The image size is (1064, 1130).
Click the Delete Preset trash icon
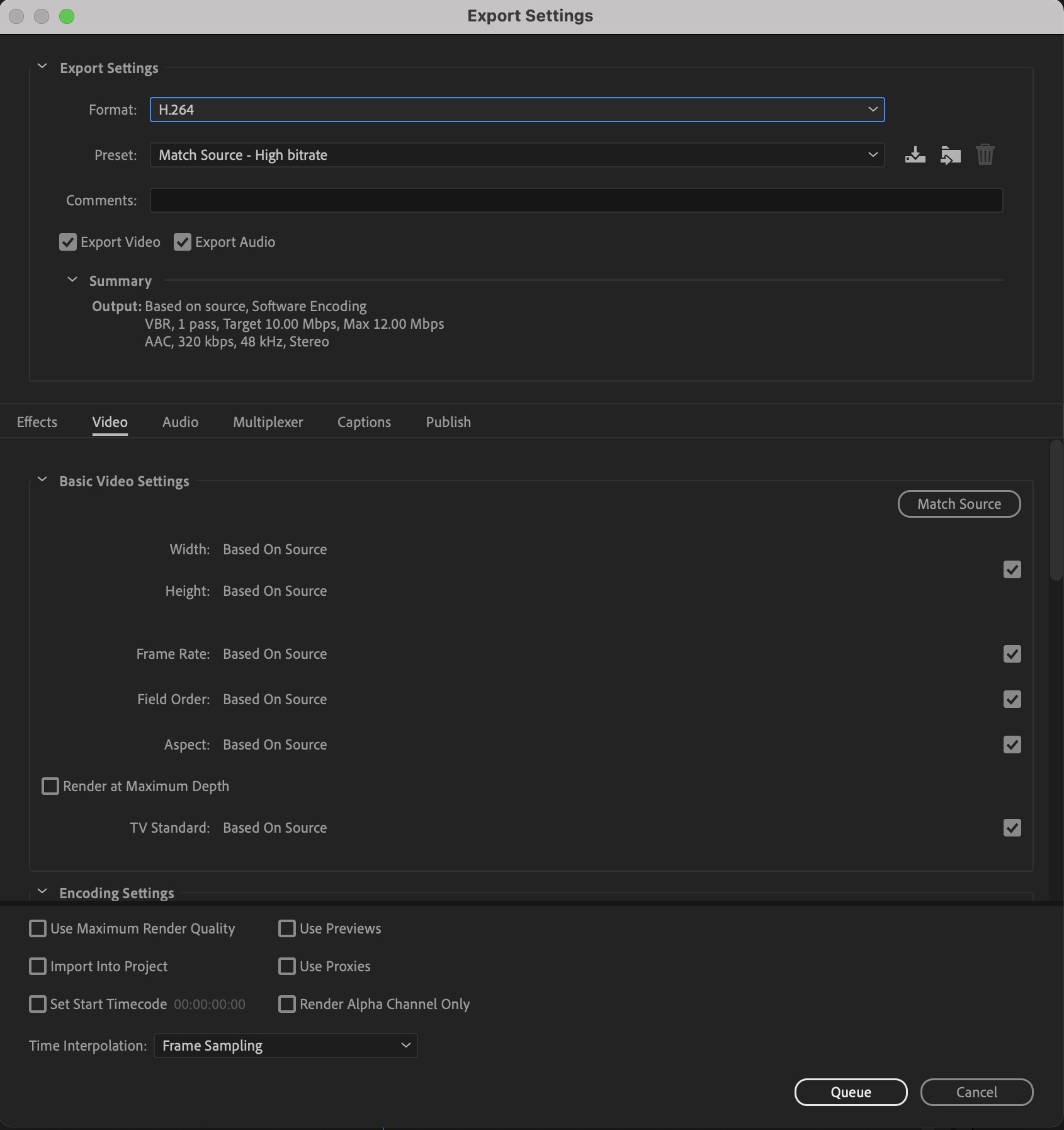(x=984, y=154)
